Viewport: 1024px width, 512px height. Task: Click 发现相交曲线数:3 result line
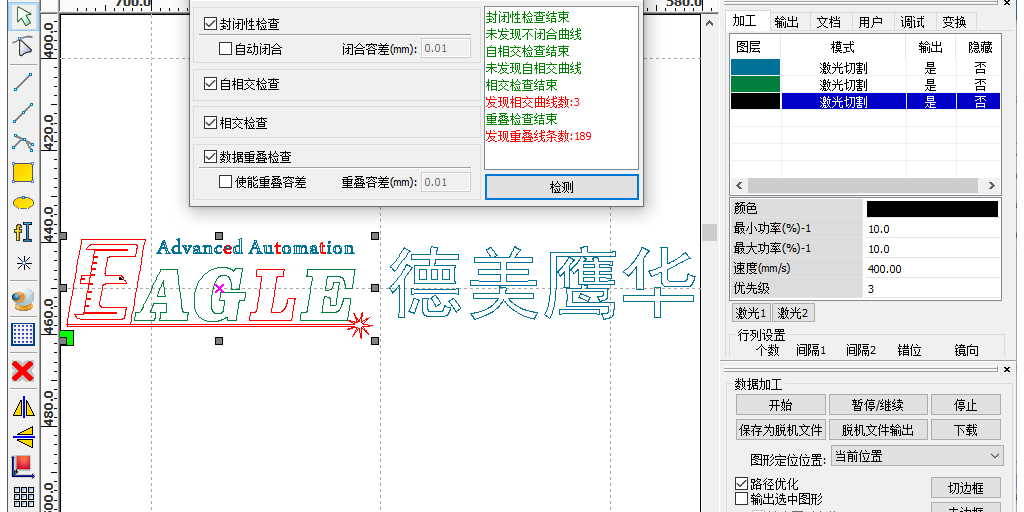(533, 102)
